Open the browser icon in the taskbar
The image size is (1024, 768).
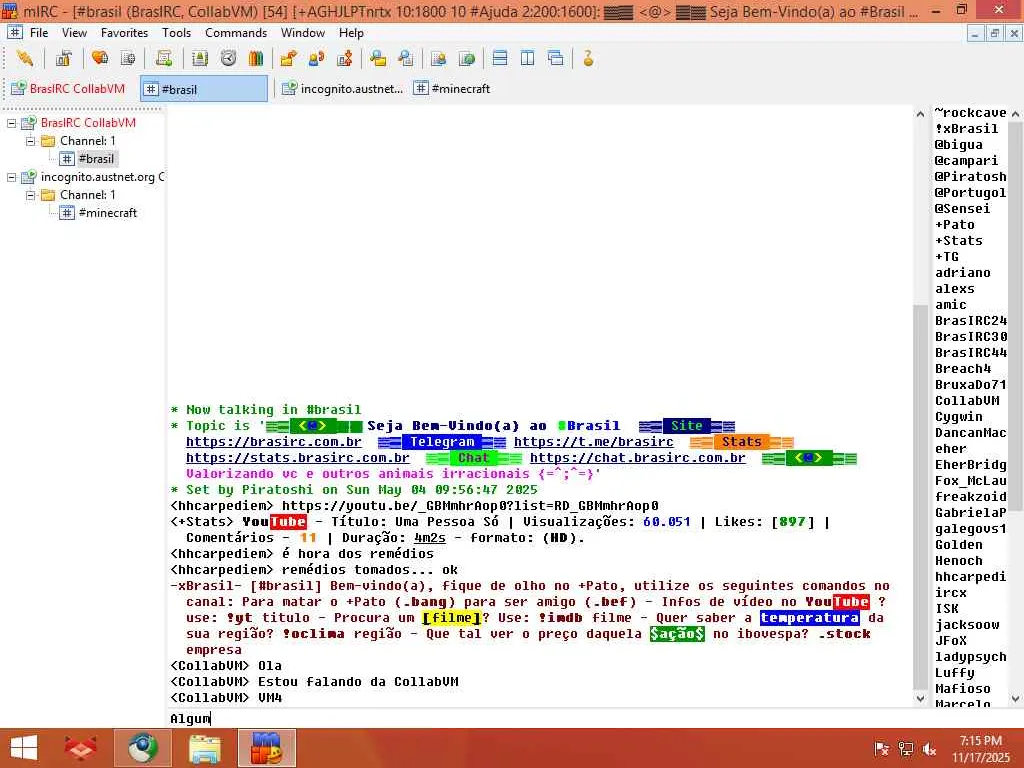pyautogui.click(x=142, y=748)
